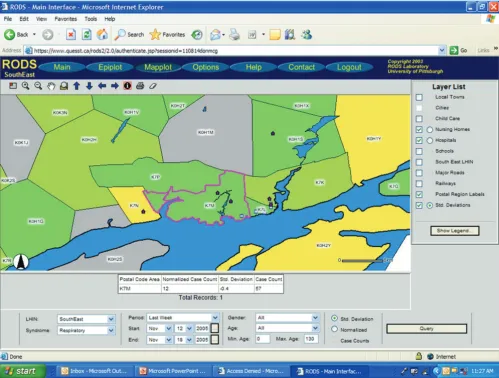Open the Gender dropdown

[x=287, y=318]
